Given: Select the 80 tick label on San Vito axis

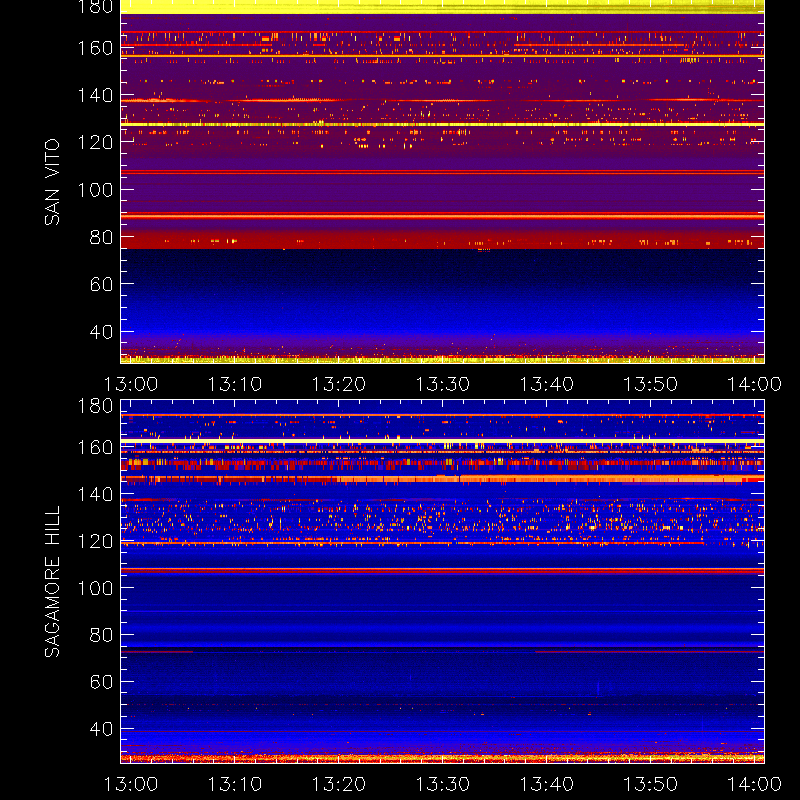Looking at the screenshot, I should 101,237.
